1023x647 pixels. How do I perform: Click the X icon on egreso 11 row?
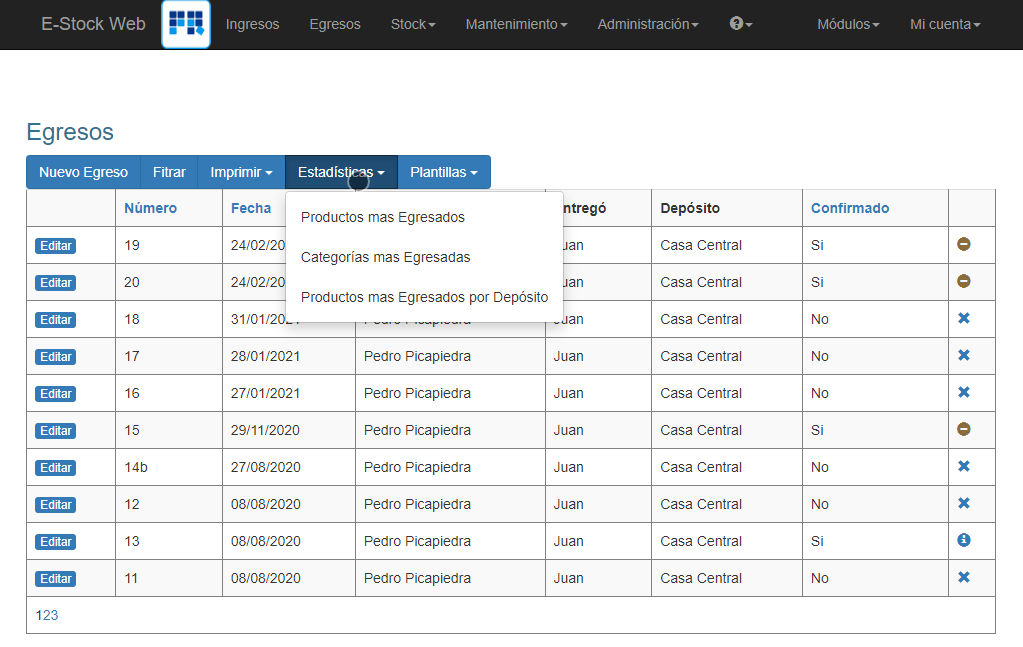coord(963,577)
